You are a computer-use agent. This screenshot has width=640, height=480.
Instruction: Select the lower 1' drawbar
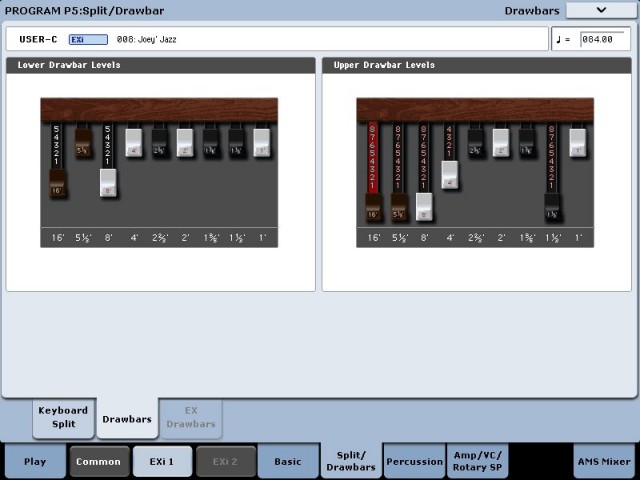(262, 142)
